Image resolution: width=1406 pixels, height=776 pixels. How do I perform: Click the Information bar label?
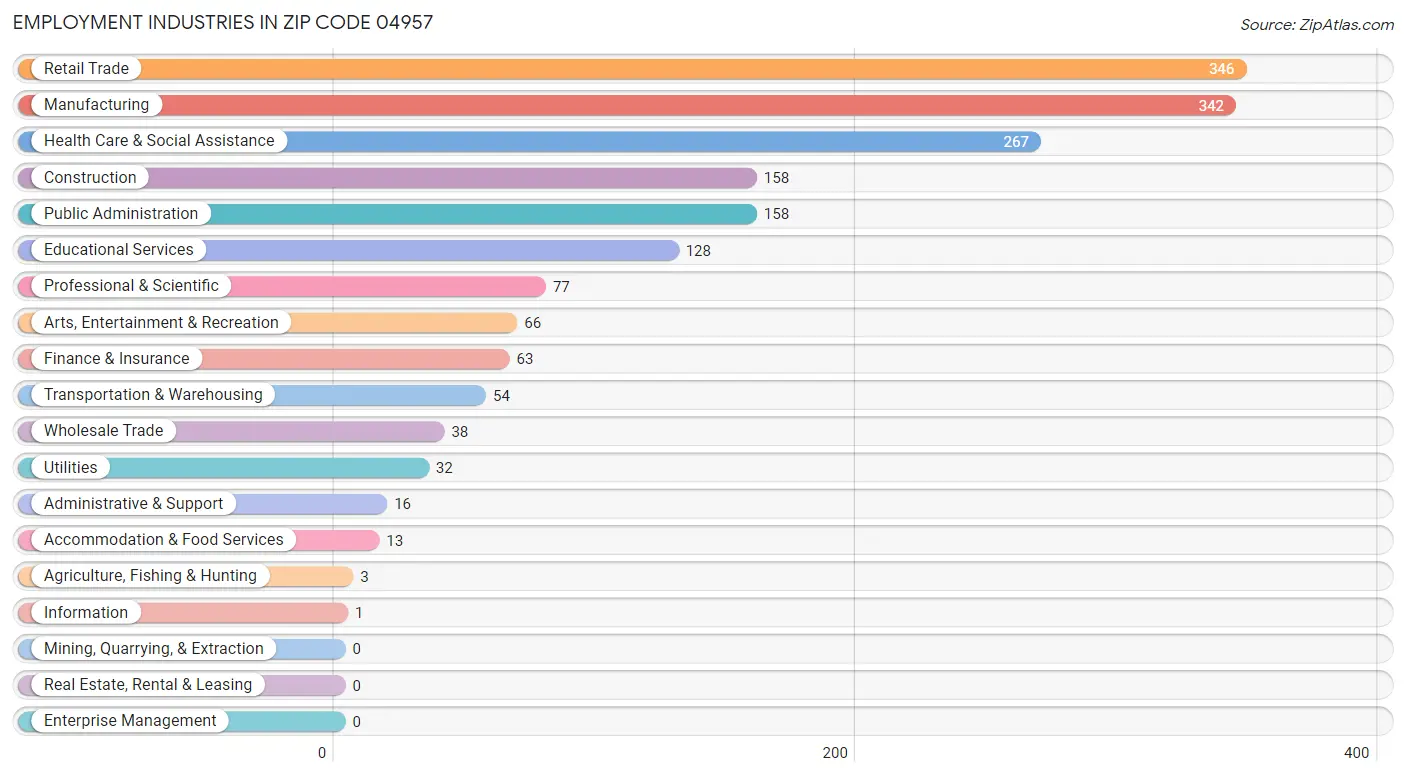click(x=86, y=613)
